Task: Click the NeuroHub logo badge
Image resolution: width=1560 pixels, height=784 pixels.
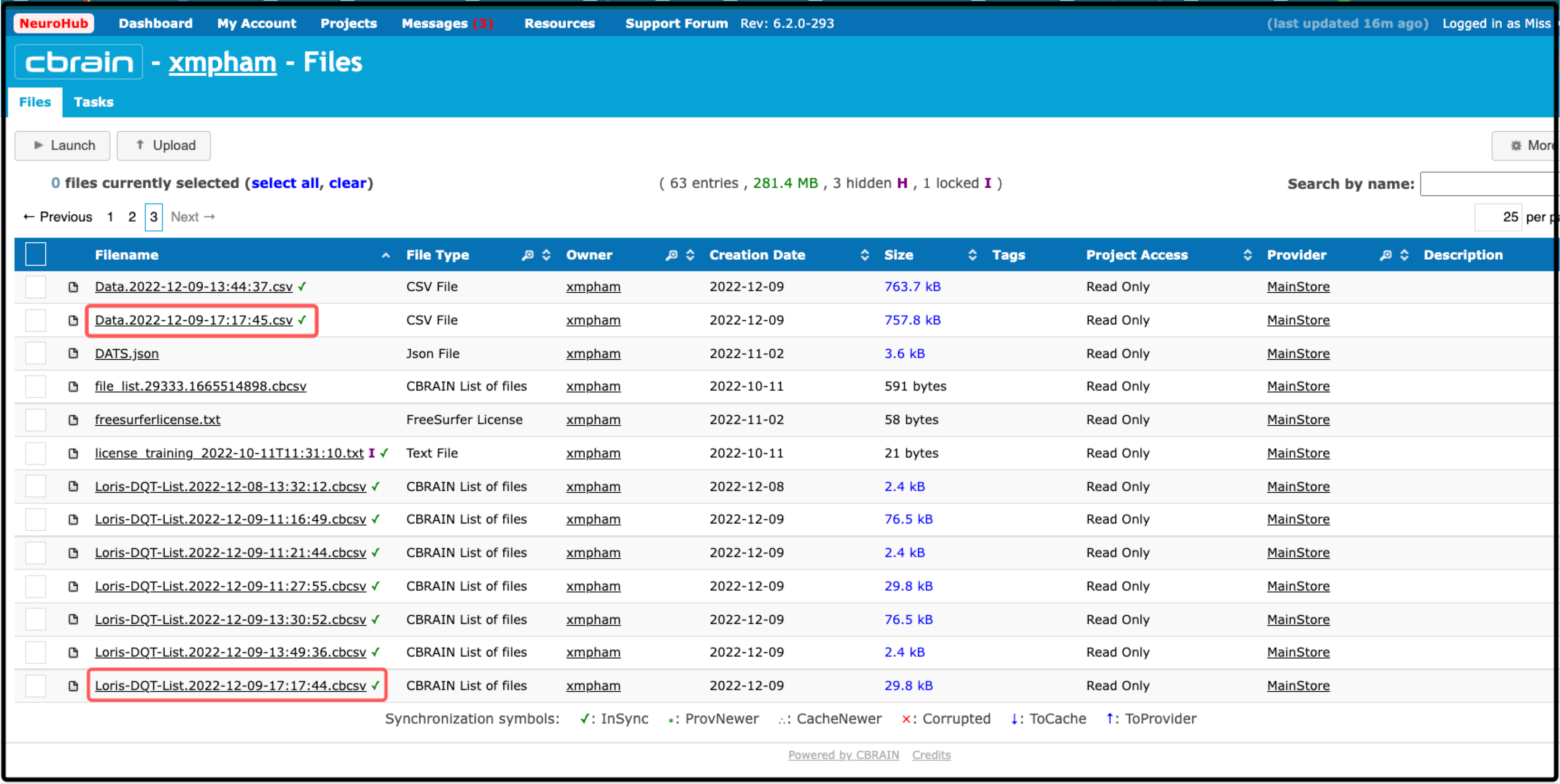Action: (x=53, y=23)
